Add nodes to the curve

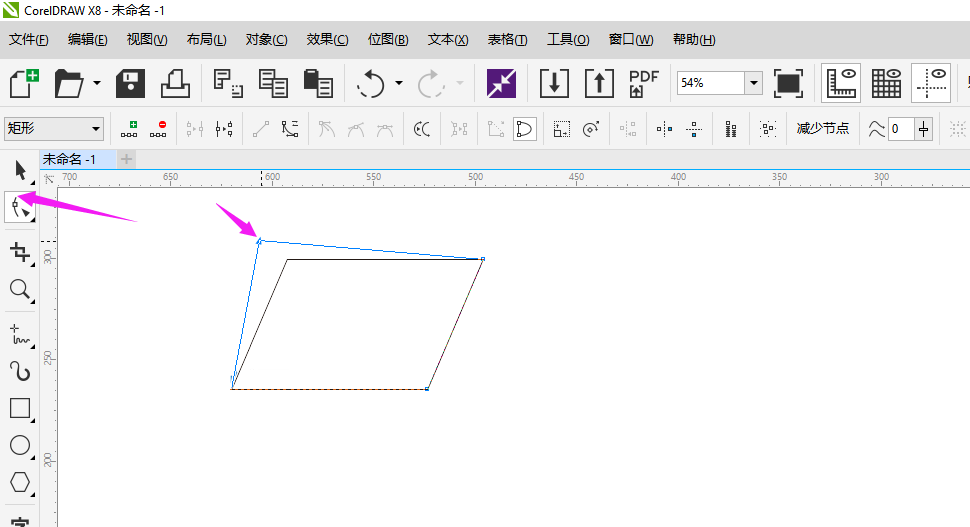129,129
